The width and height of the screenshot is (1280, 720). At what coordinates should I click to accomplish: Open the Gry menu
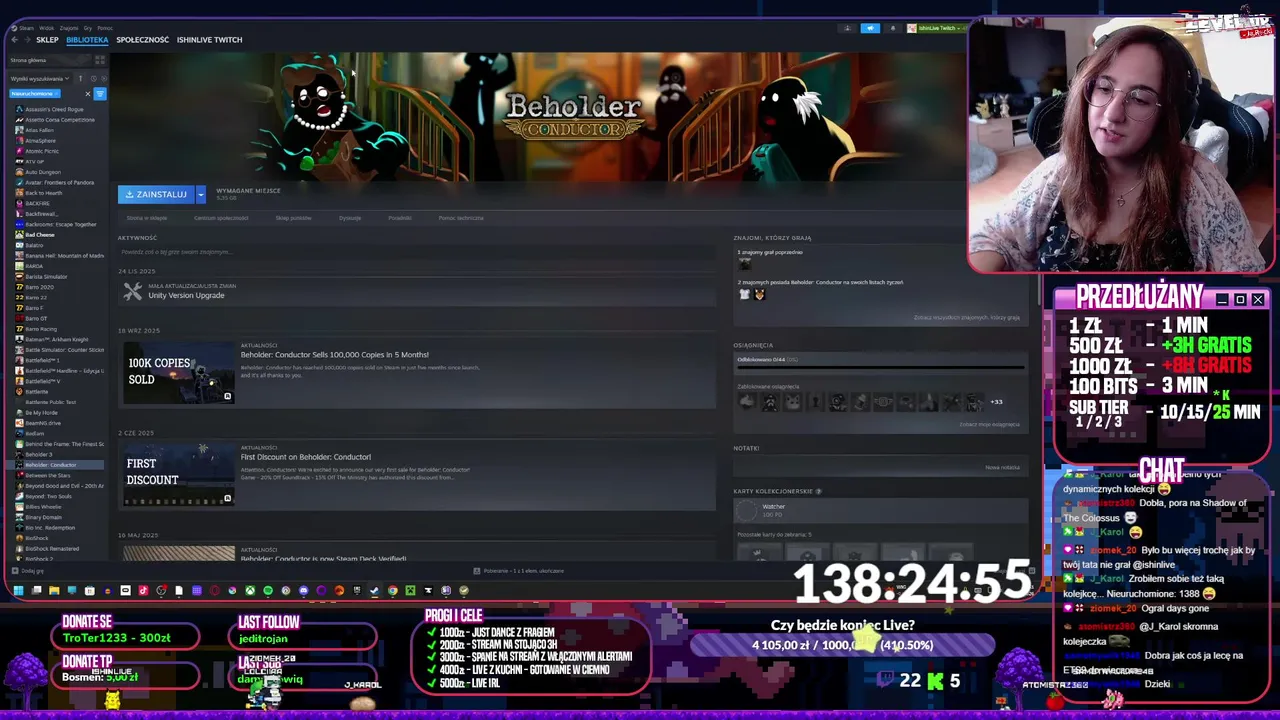click(89, 28)
